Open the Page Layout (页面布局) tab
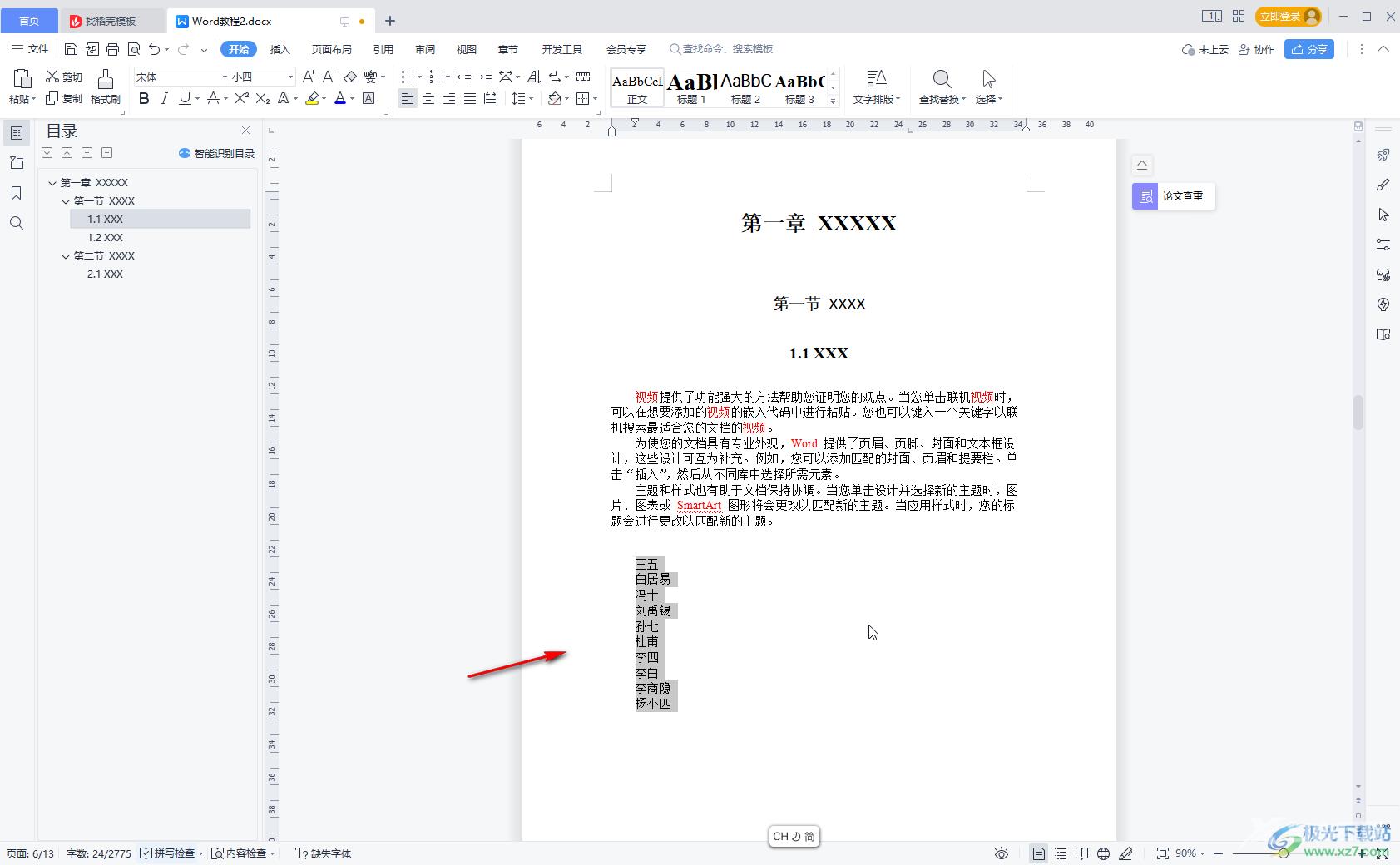The image size is (1400, 865). [x=331, y=49]
